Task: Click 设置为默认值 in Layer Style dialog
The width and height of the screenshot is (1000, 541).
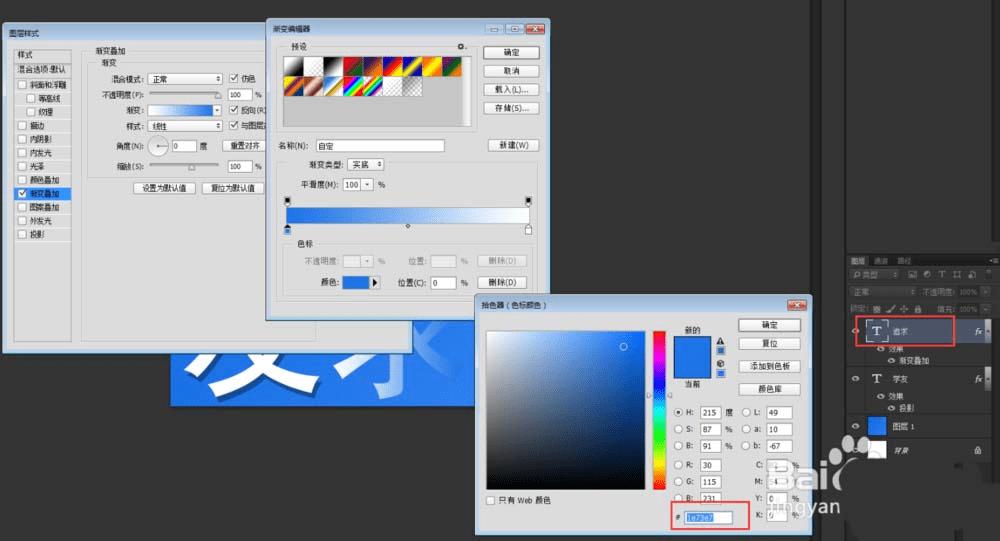Action: pyautogui.click(x=164, y=188)
